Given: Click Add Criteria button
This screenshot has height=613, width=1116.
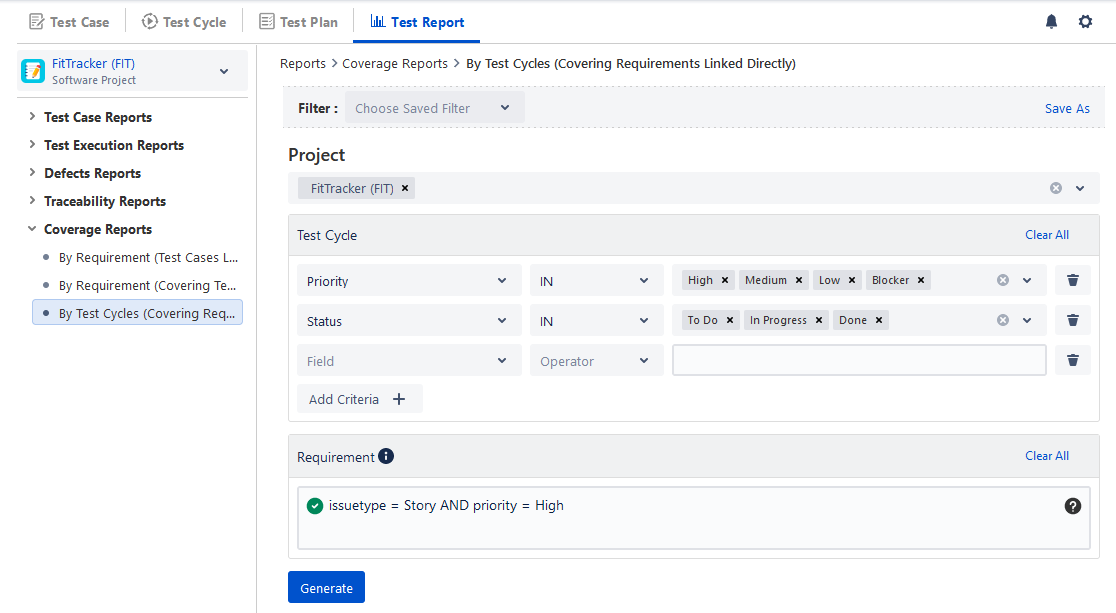Looking at the screenshot, I should click(359, 399).
